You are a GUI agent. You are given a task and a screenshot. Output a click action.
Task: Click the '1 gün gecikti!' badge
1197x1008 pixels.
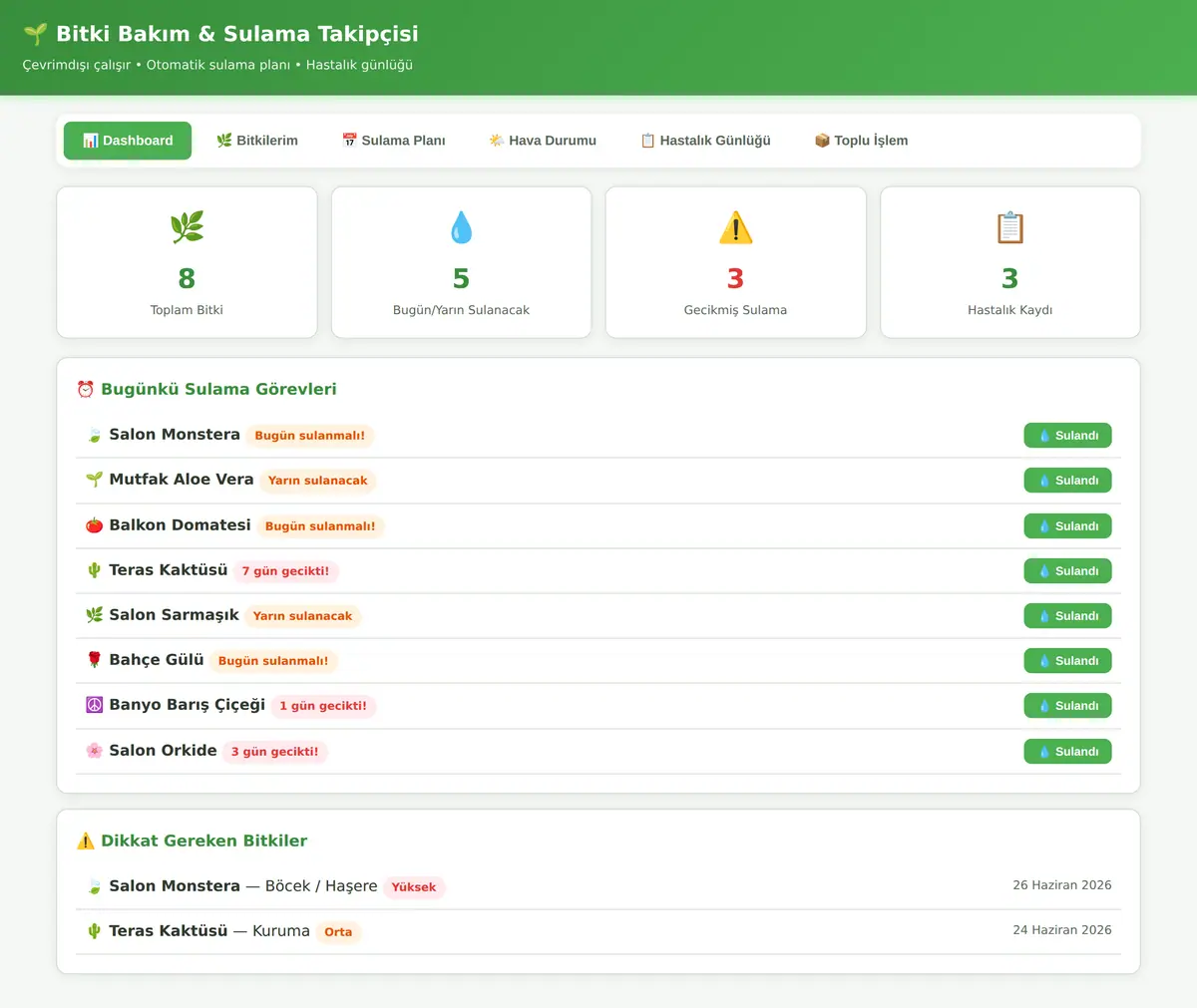pyautogui.click(x=323, y=706)
